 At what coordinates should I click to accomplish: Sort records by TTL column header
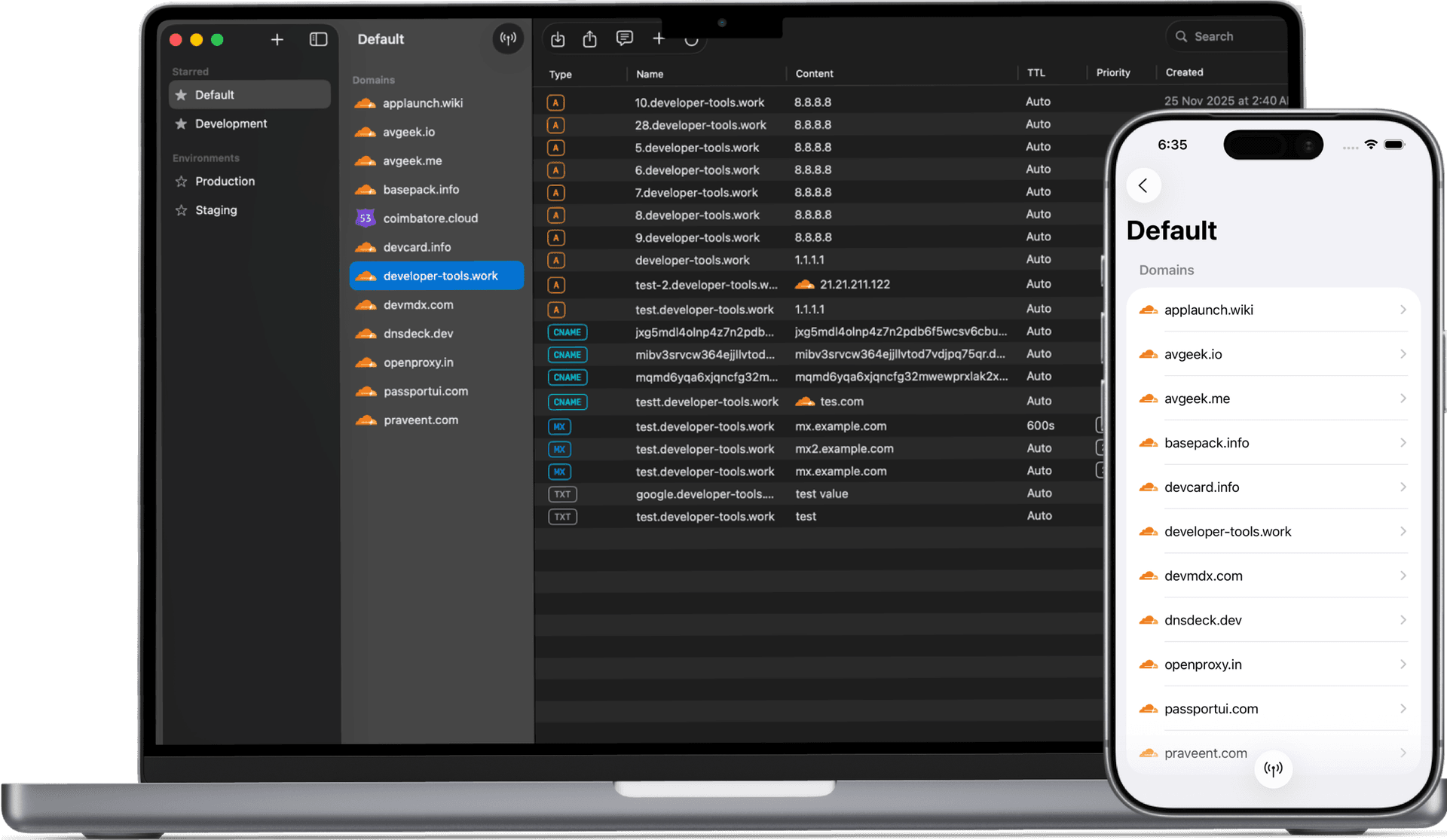(x=1036, y=73)
